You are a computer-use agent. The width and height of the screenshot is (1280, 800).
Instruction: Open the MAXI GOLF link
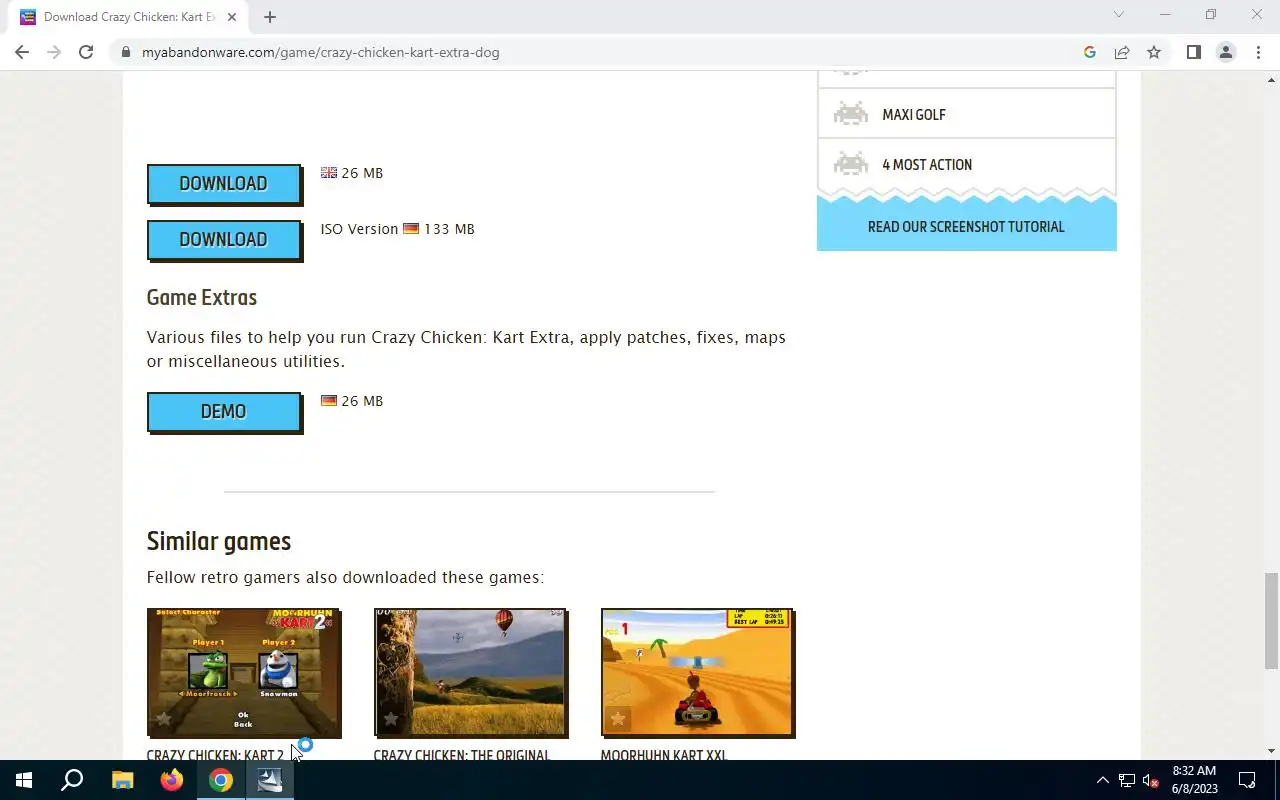(x=914, y=115)
